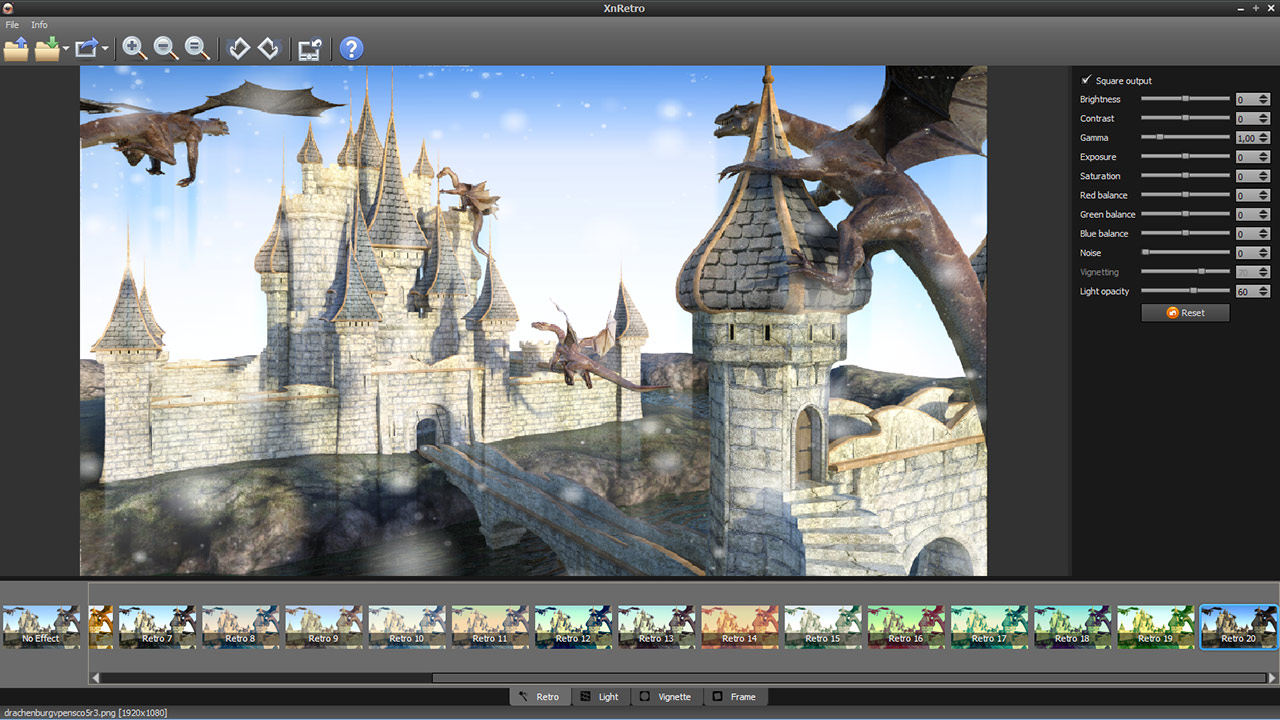Click the Brightness slider track
The width and height of the screenshot is (1280, 720).
click(x=1185, y=99)
